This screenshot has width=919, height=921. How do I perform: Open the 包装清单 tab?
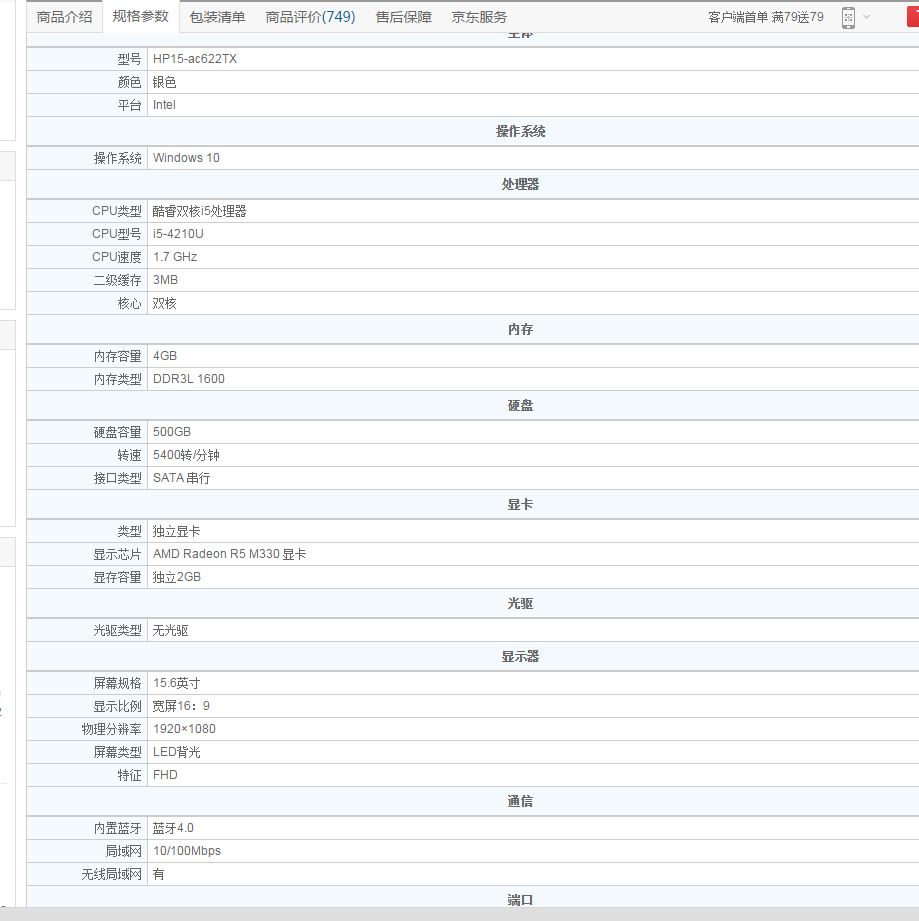click(217, 17)
